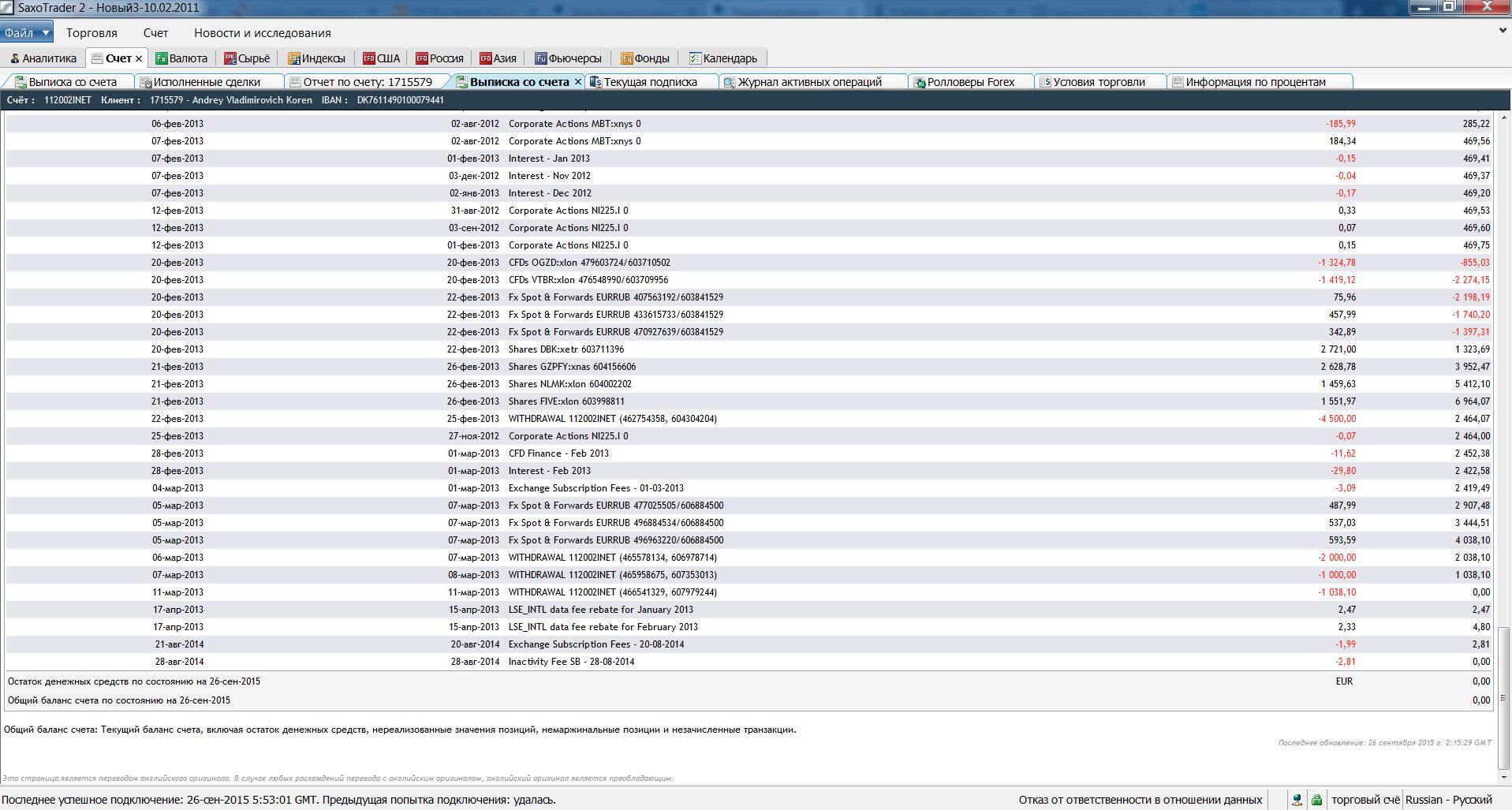Click the Текущая подписка tab icon
The width and height of the screenshot is (1512, 810).
(595, 82)
